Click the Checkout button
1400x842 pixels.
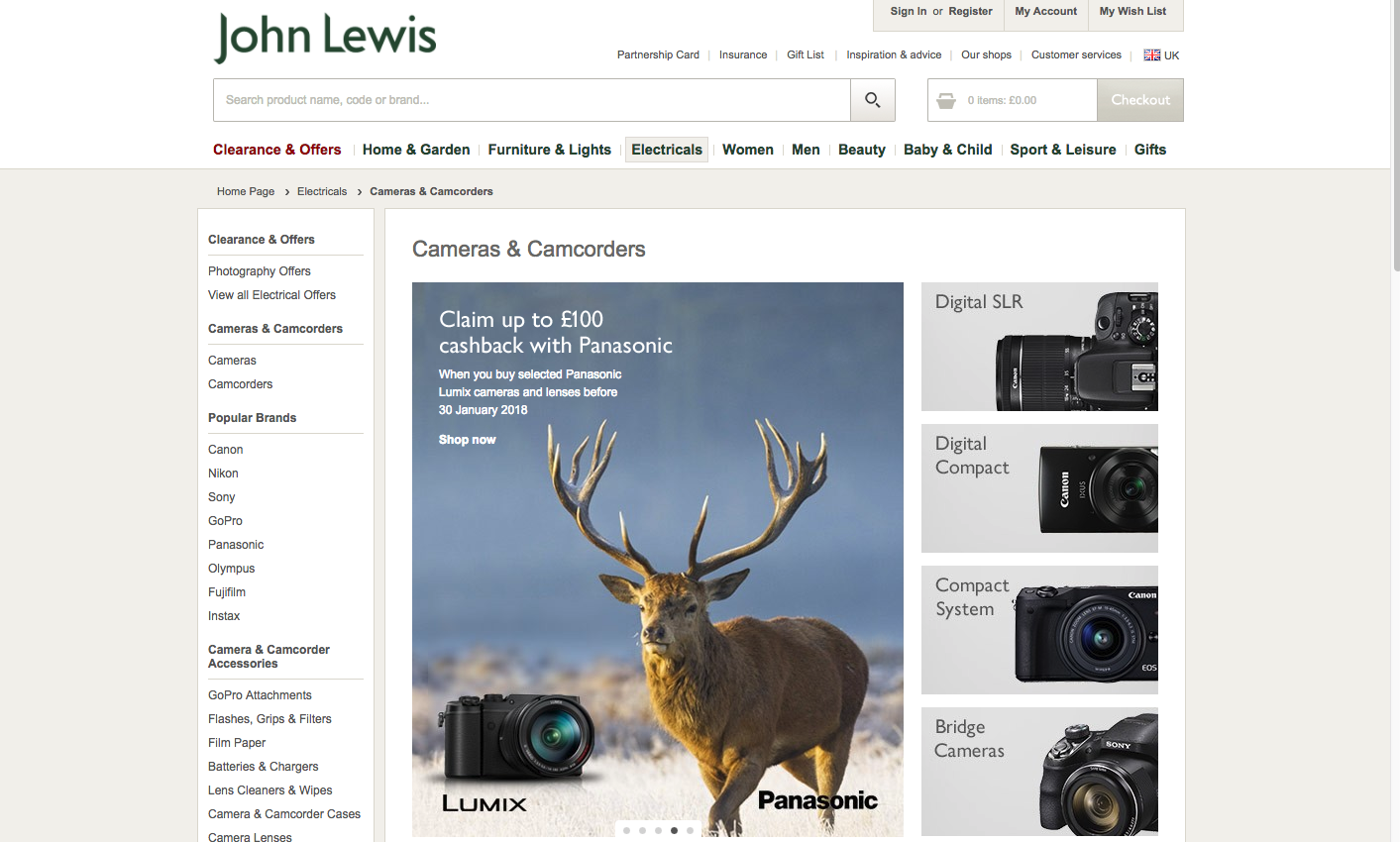coord(1140,100)
